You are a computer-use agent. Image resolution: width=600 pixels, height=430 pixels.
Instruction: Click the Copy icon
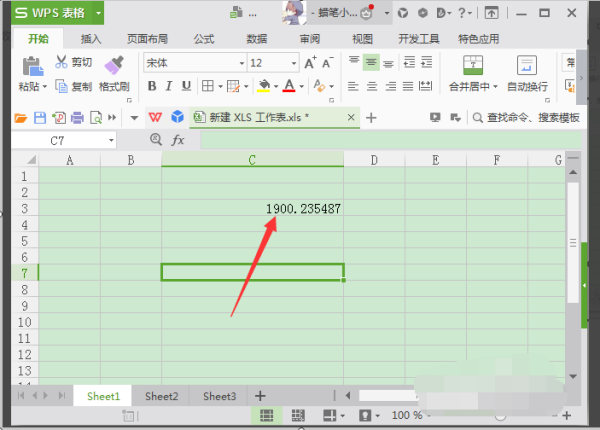61,86
